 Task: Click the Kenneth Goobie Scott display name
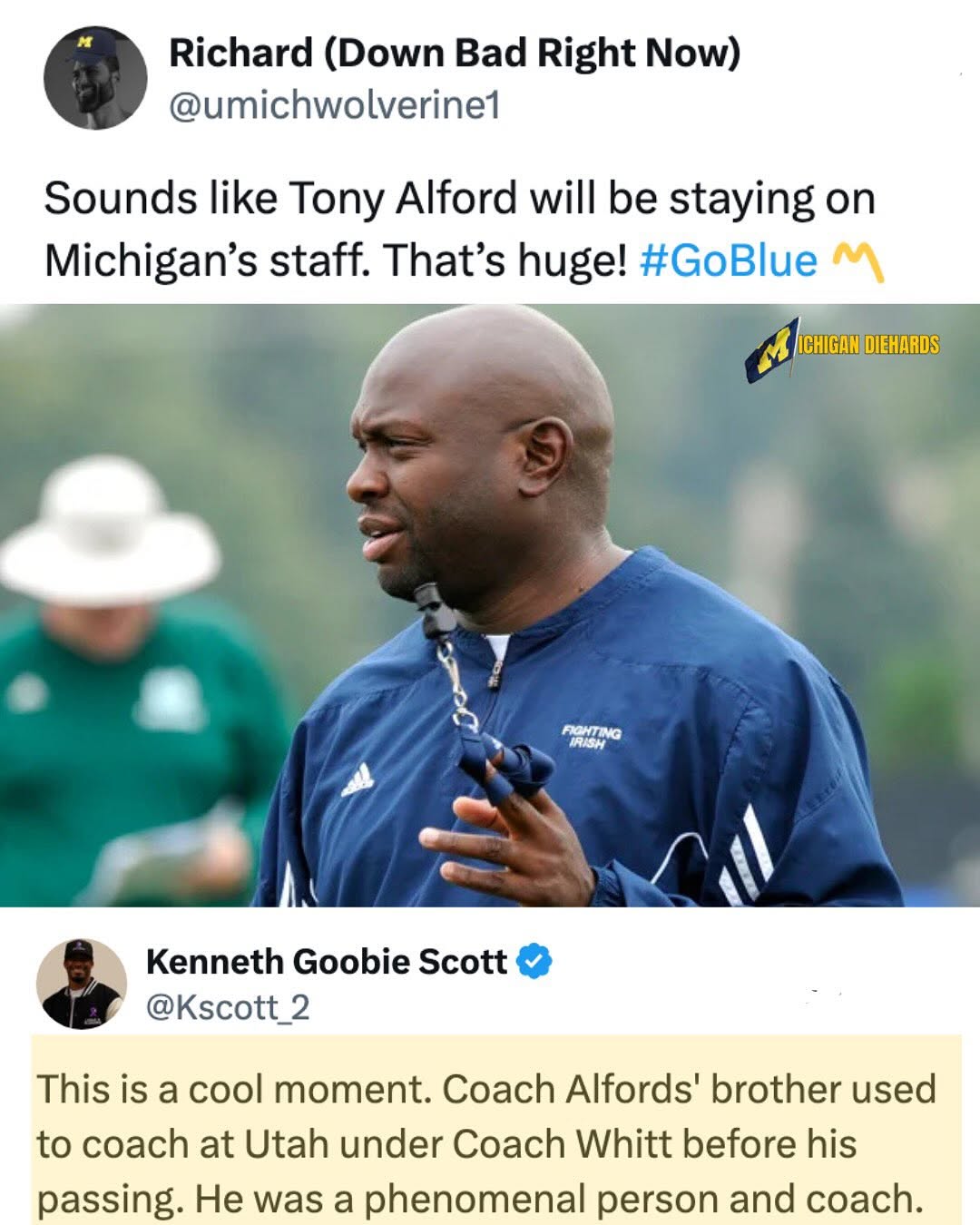pos(327,962)
